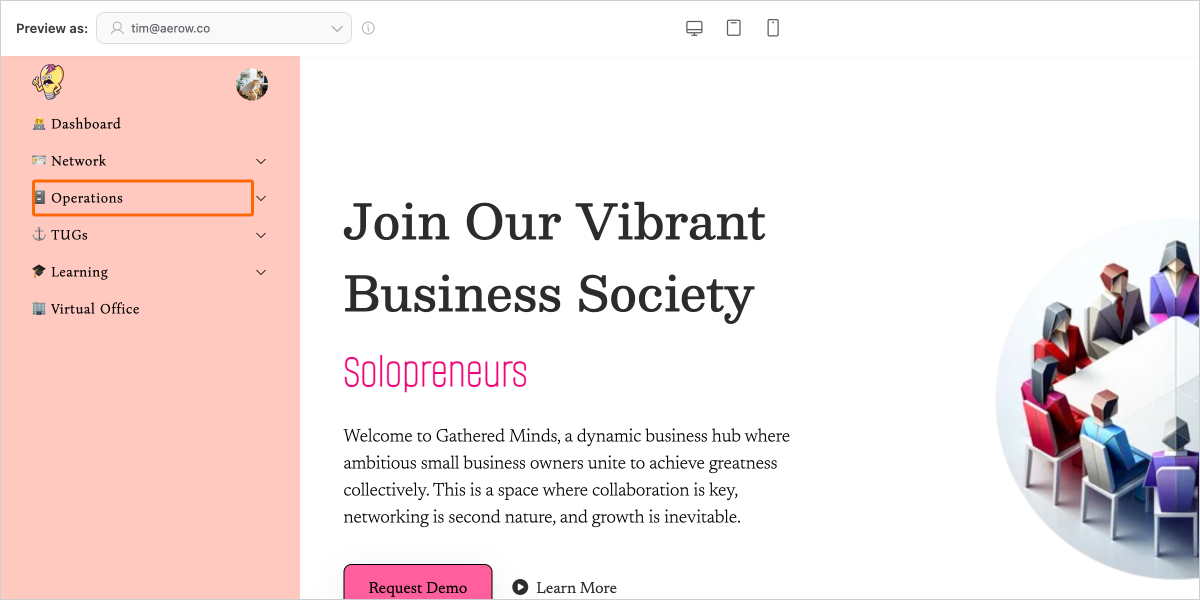Switch to desktop preview mode

point(694,28)
